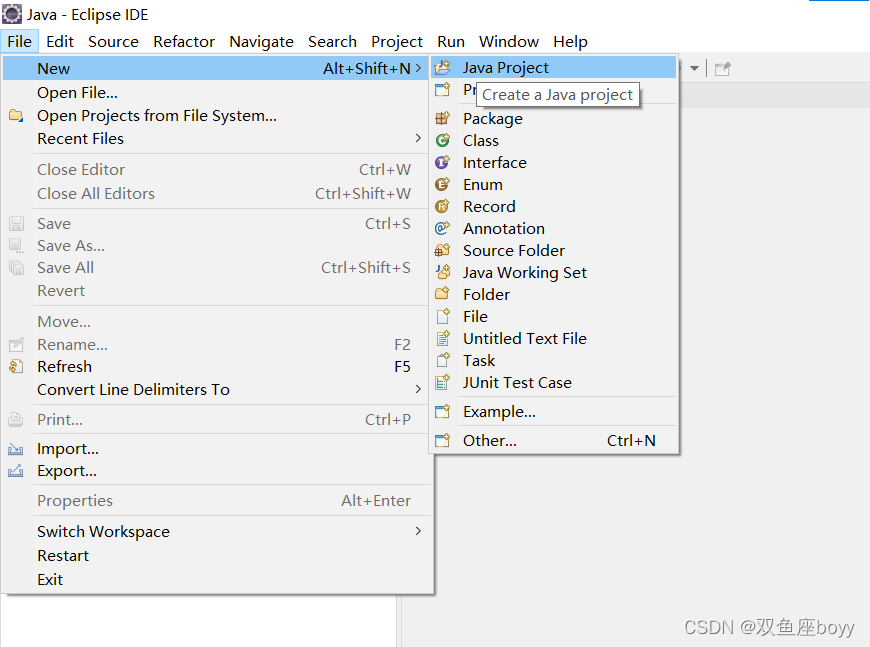Click the Package icon in New submenu
The image size is (870, 647).
click(x=442, y=118)
